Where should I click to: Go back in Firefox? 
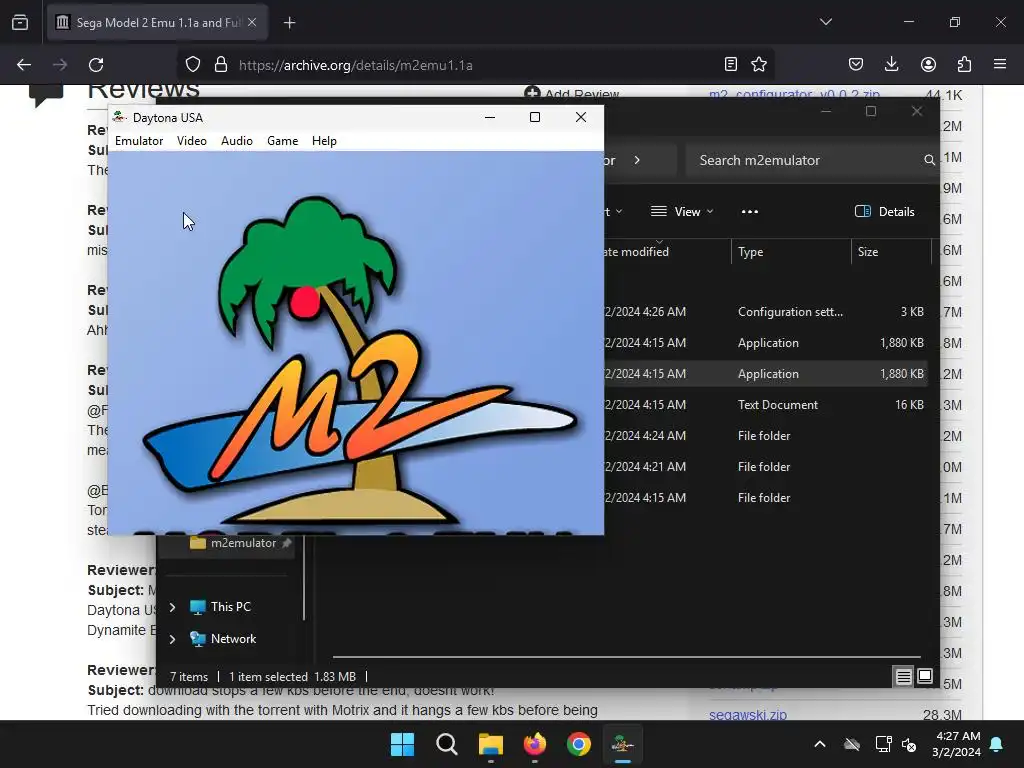pyautogui.click(x=24, y=65)
